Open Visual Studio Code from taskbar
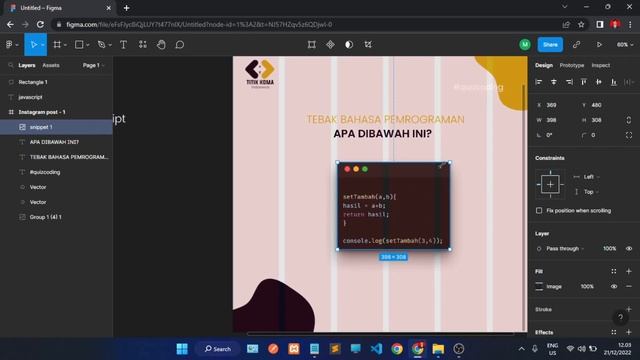 click(376, 349)
